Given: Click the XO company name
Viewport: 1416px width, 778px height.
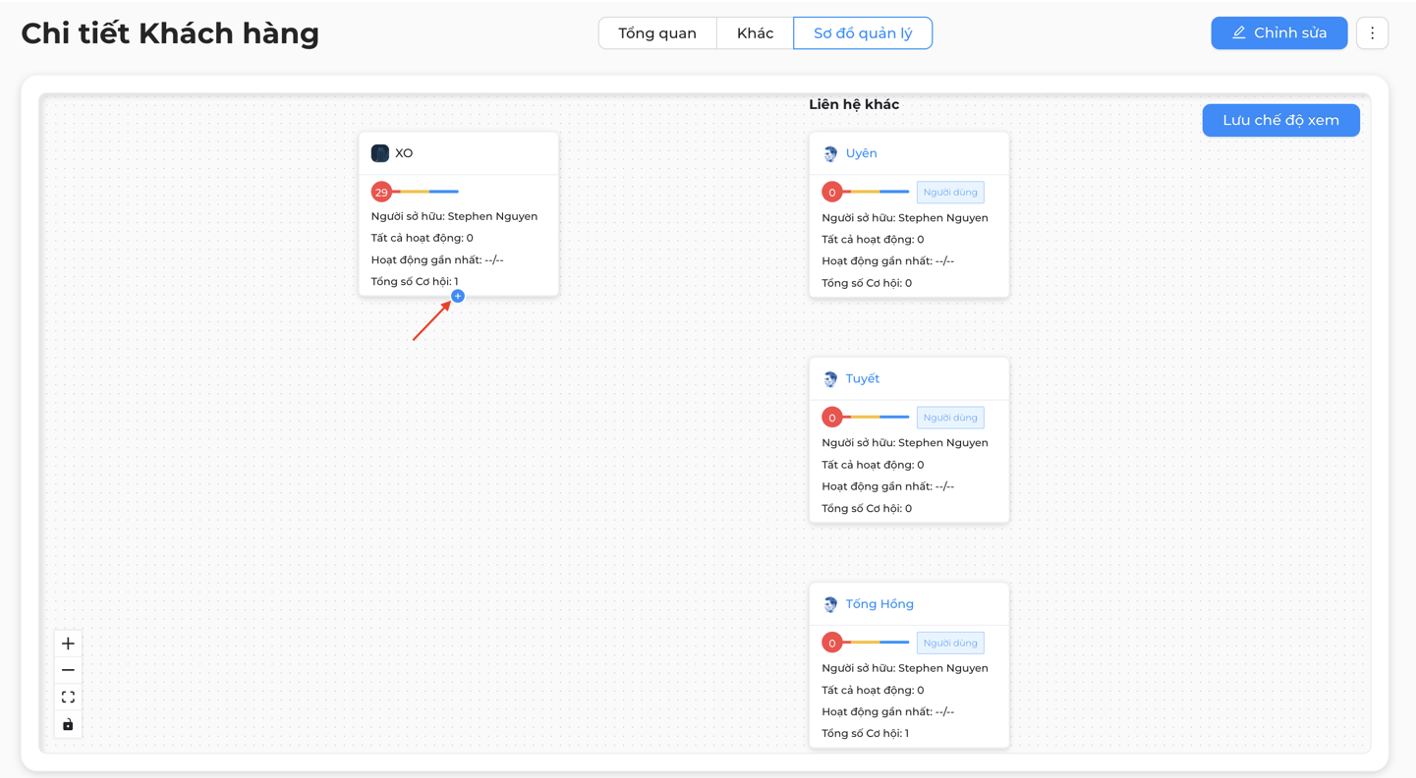Looking at the screenshot, I should point(404,153).
